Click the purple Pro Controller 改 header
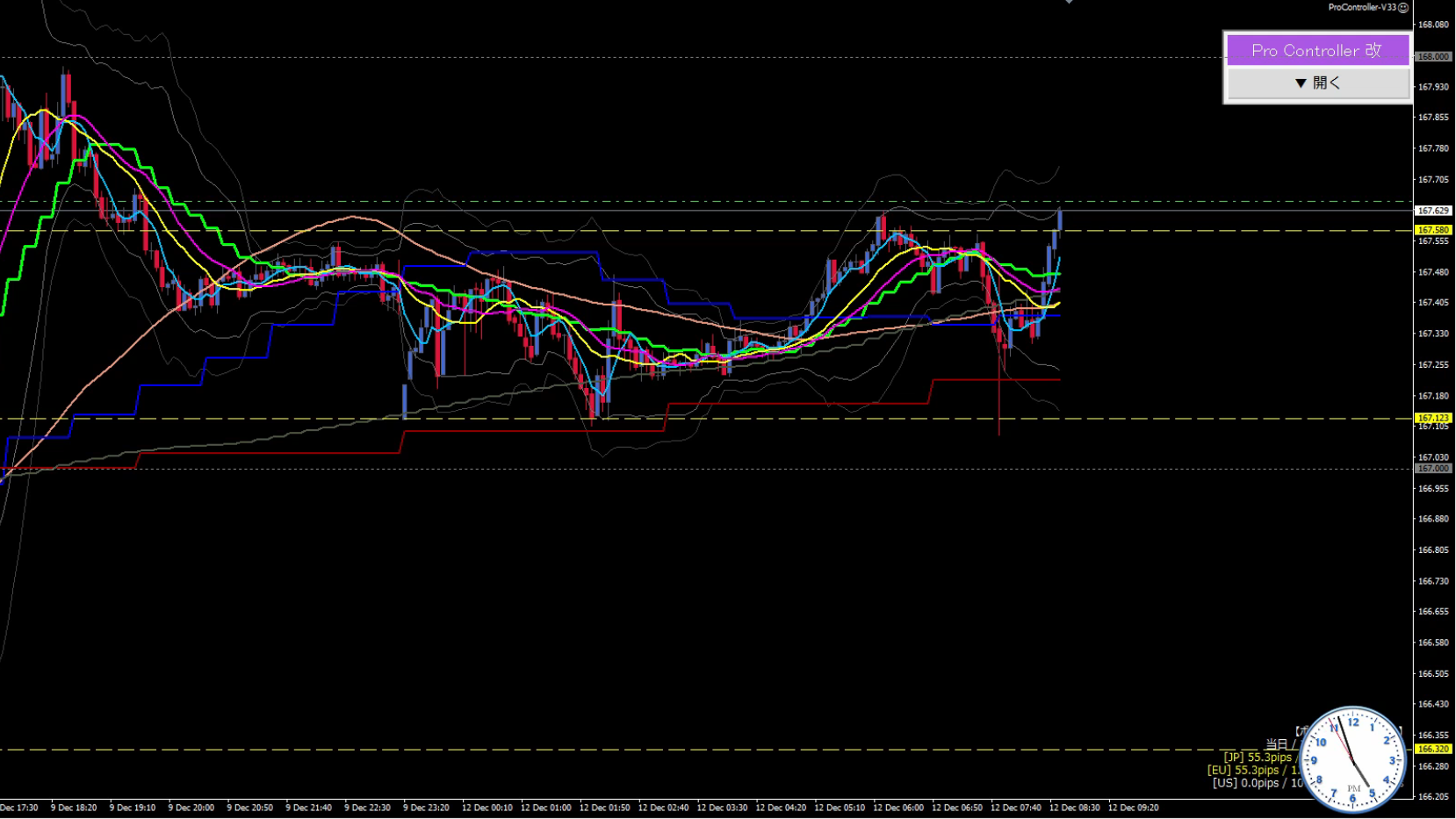1456x819 pixels. pos(1318,50)
